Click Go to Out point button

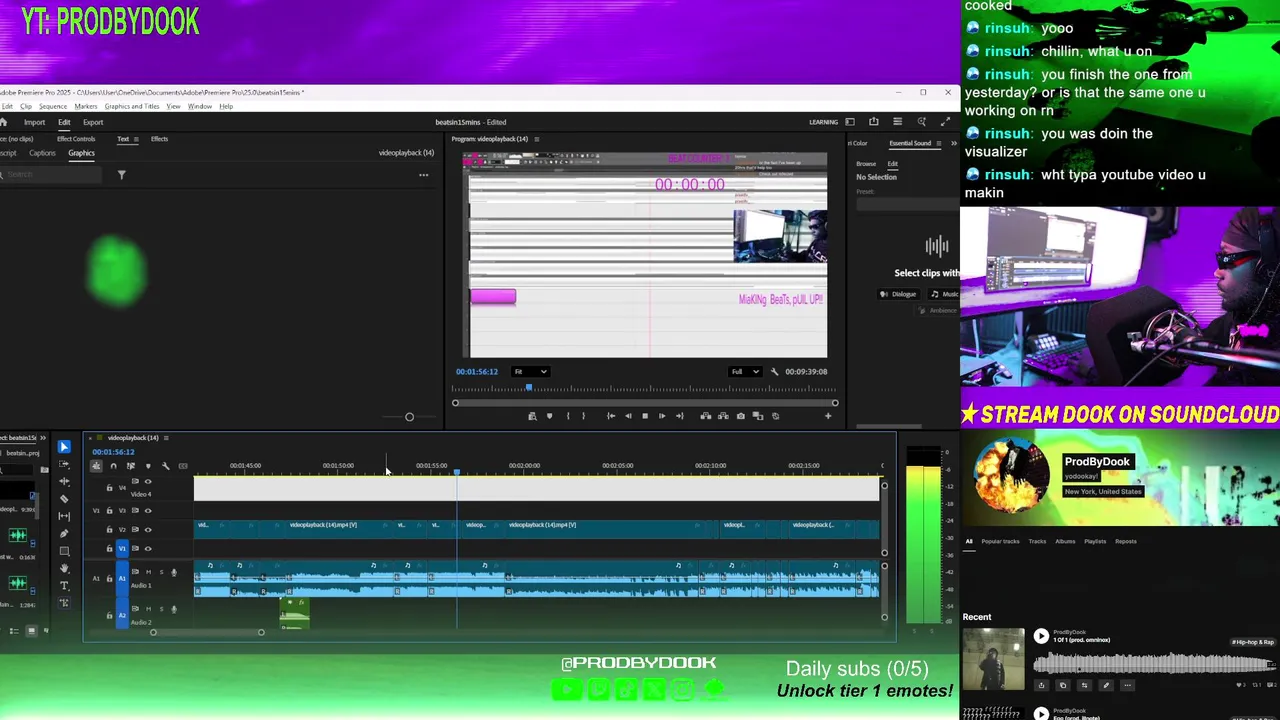coord(679,416)
